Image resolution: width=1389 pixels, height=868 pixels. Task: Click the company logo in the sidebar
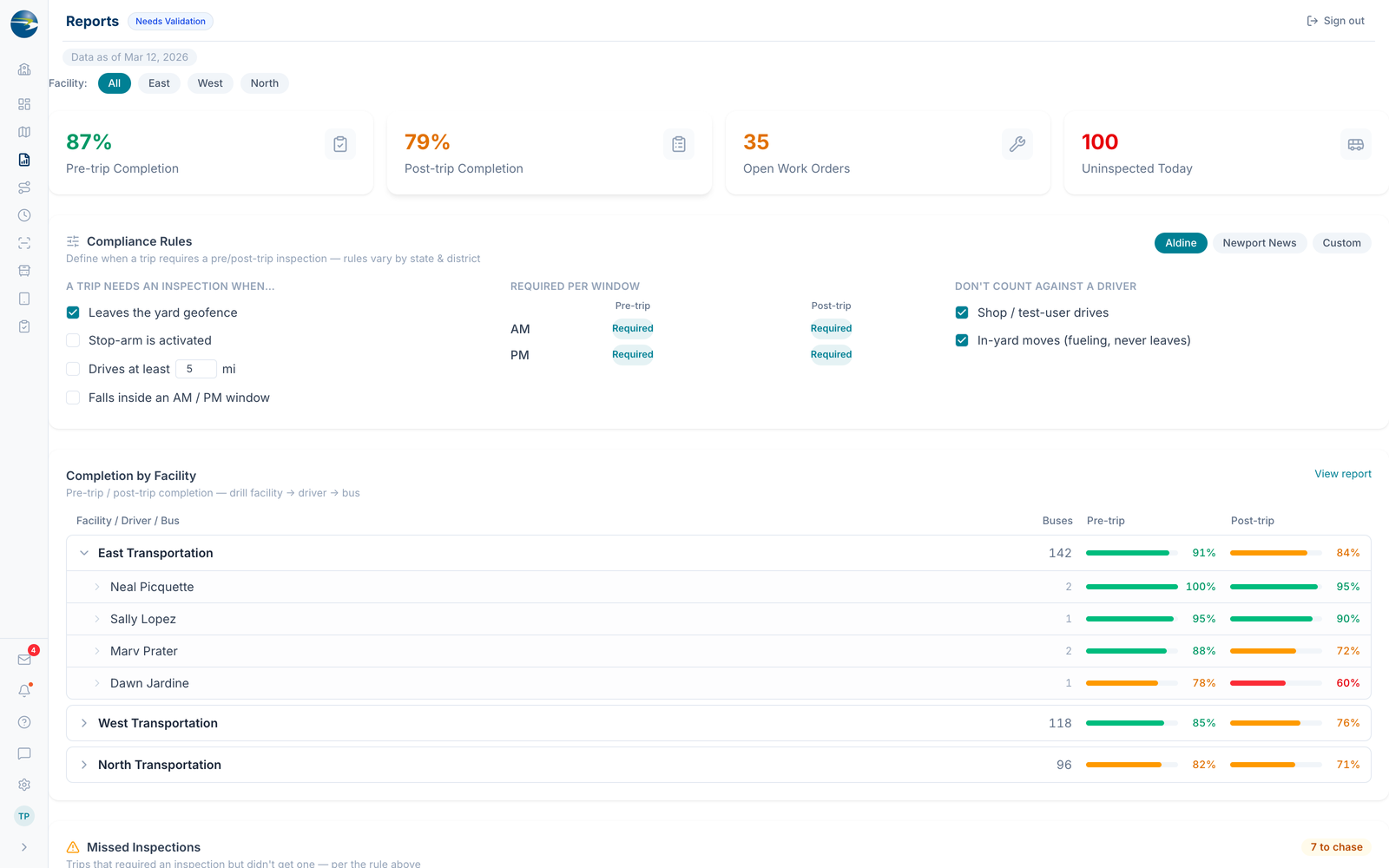tap(24, 24)
